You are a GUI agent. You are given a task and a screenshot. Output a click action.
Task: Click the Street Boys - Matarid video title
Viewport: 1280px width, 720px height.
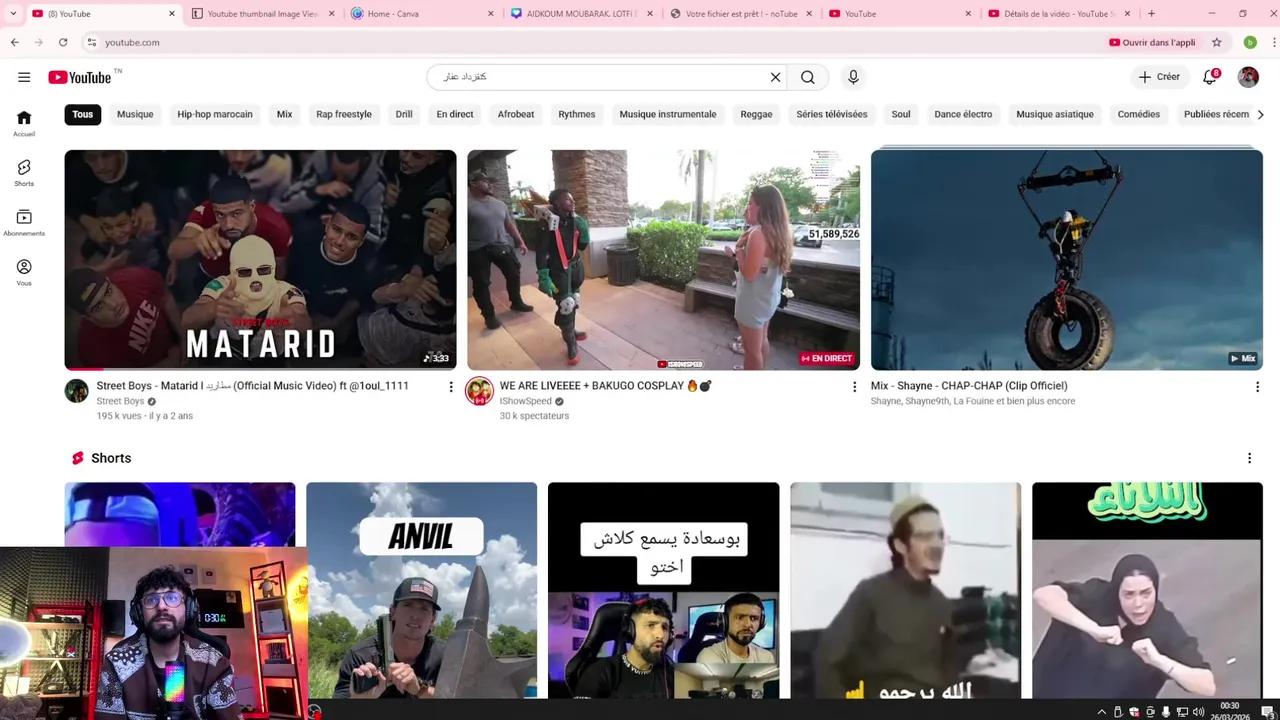pos(252,386)
